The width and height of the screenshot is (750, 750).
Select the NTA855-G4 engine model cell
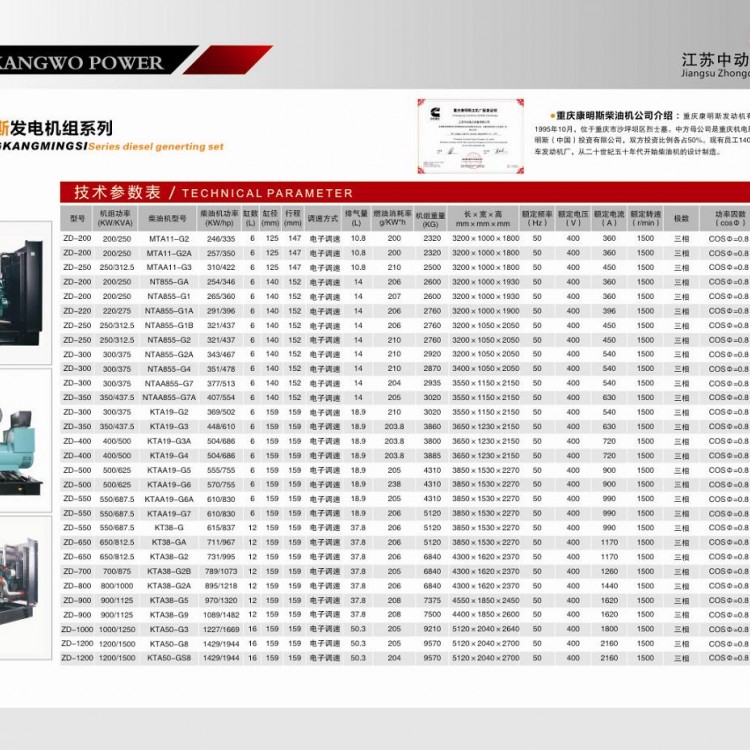click(x=169, y=369)
